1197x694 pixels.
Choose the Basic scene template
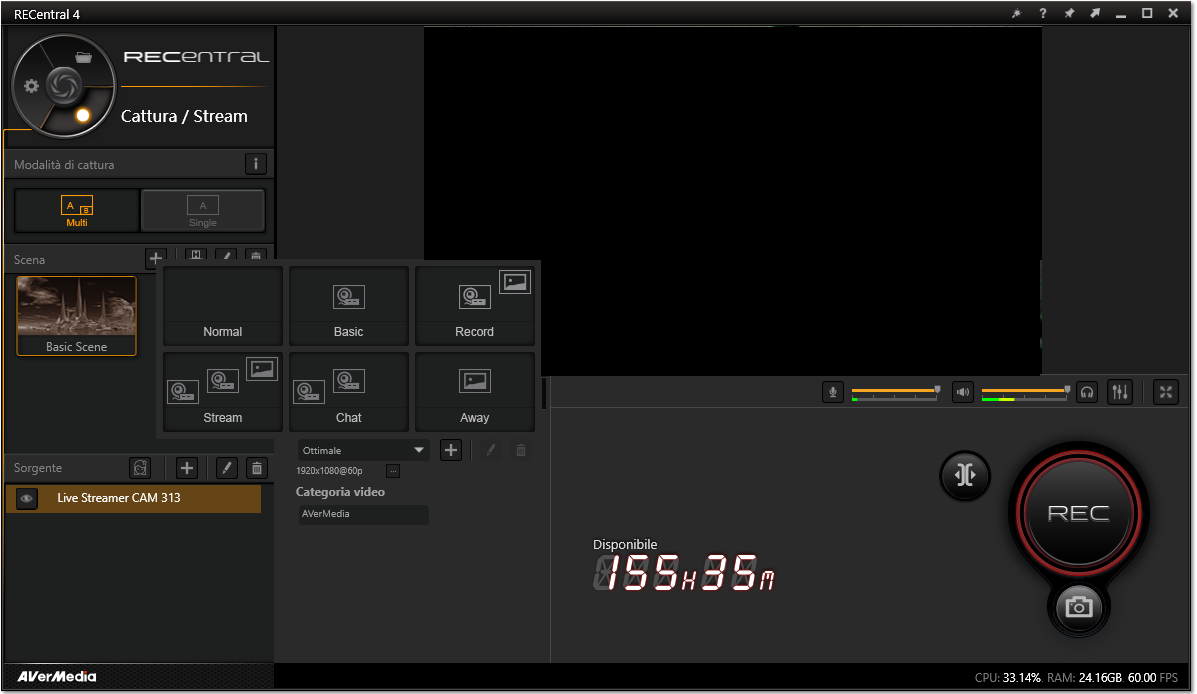(x=349, y=306)
